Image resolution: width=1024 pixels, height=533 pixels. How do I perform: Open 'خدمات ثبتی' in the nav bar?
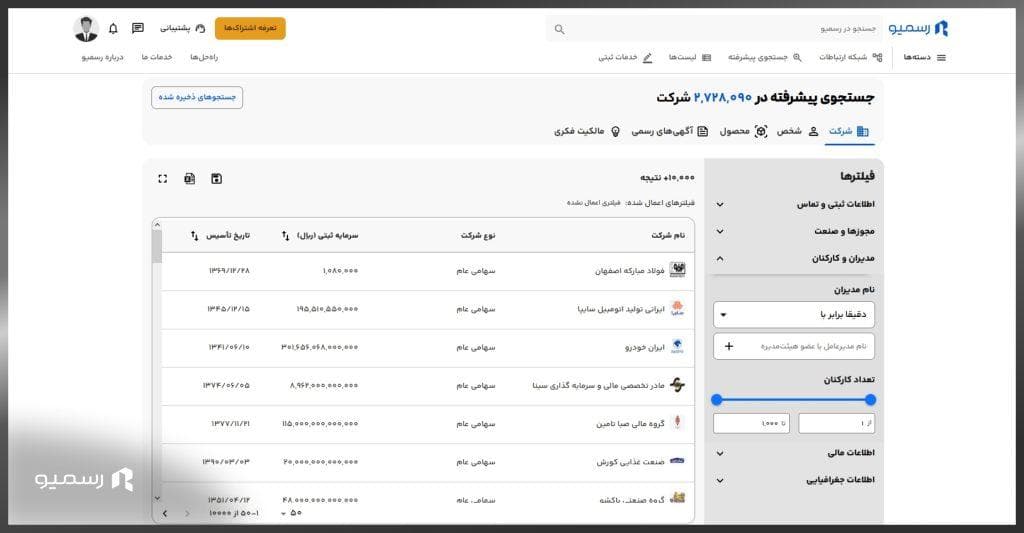coord(625,57)
